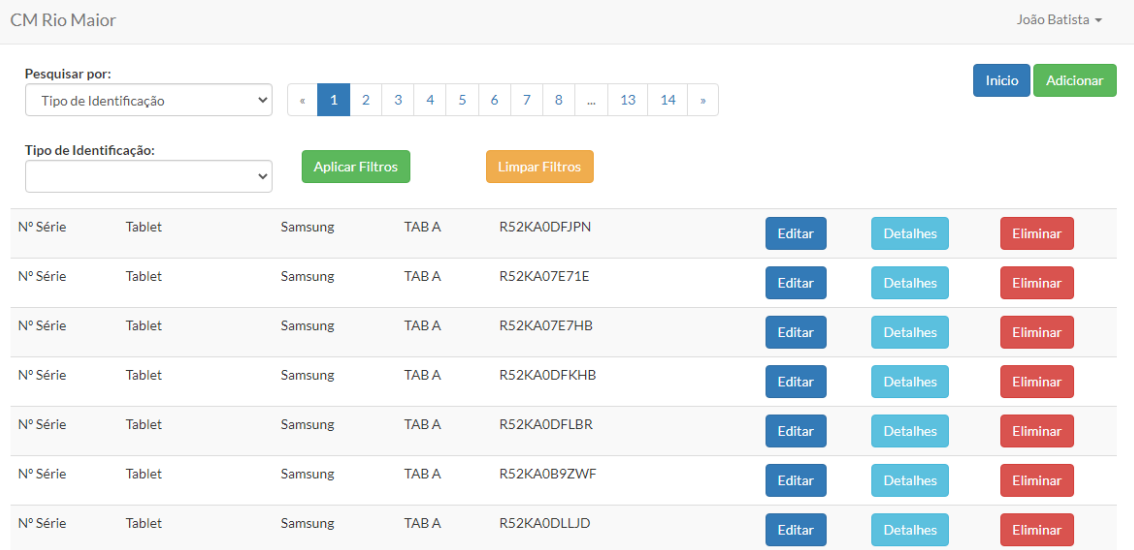Open Detalhes for the R52KA0DLLJD row
This screenshot has height=550, width=1134.
point(910,529)
